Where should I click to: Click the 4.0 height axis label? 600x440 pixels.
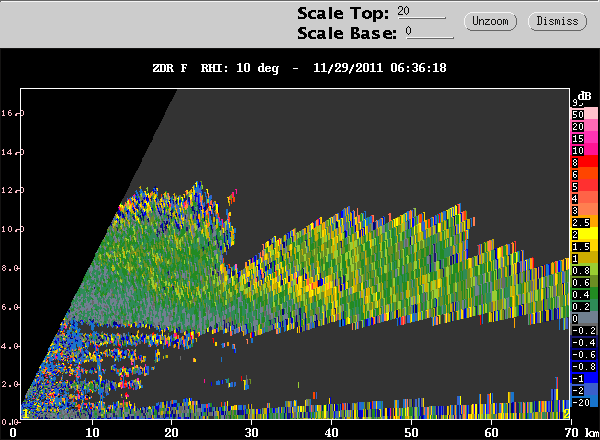tap(10, 346)
